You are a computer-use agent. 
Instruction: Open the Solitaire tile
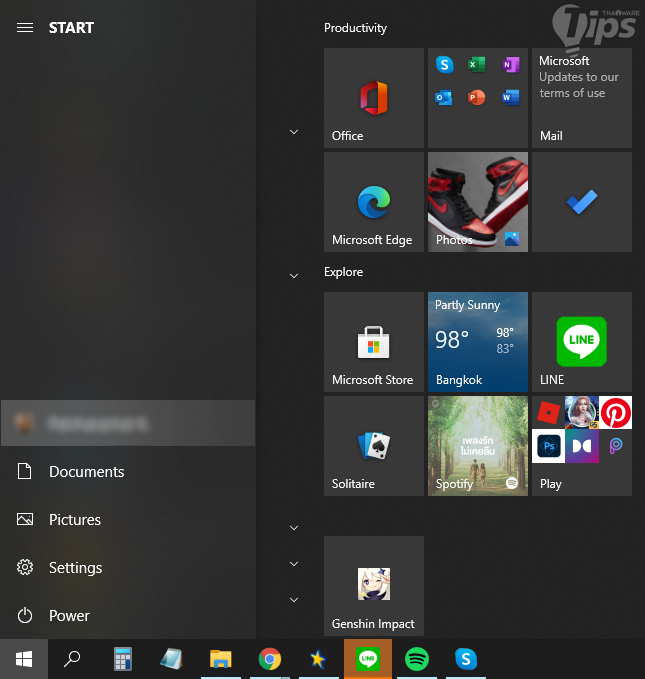click(374, 446)
